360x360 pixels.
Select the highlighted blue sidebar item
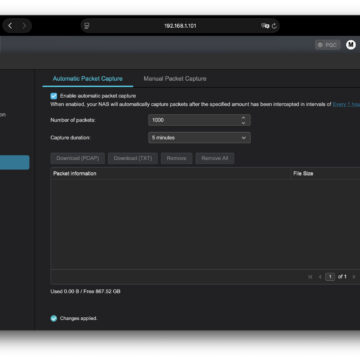pyautogui.click(x=15, y=162)
